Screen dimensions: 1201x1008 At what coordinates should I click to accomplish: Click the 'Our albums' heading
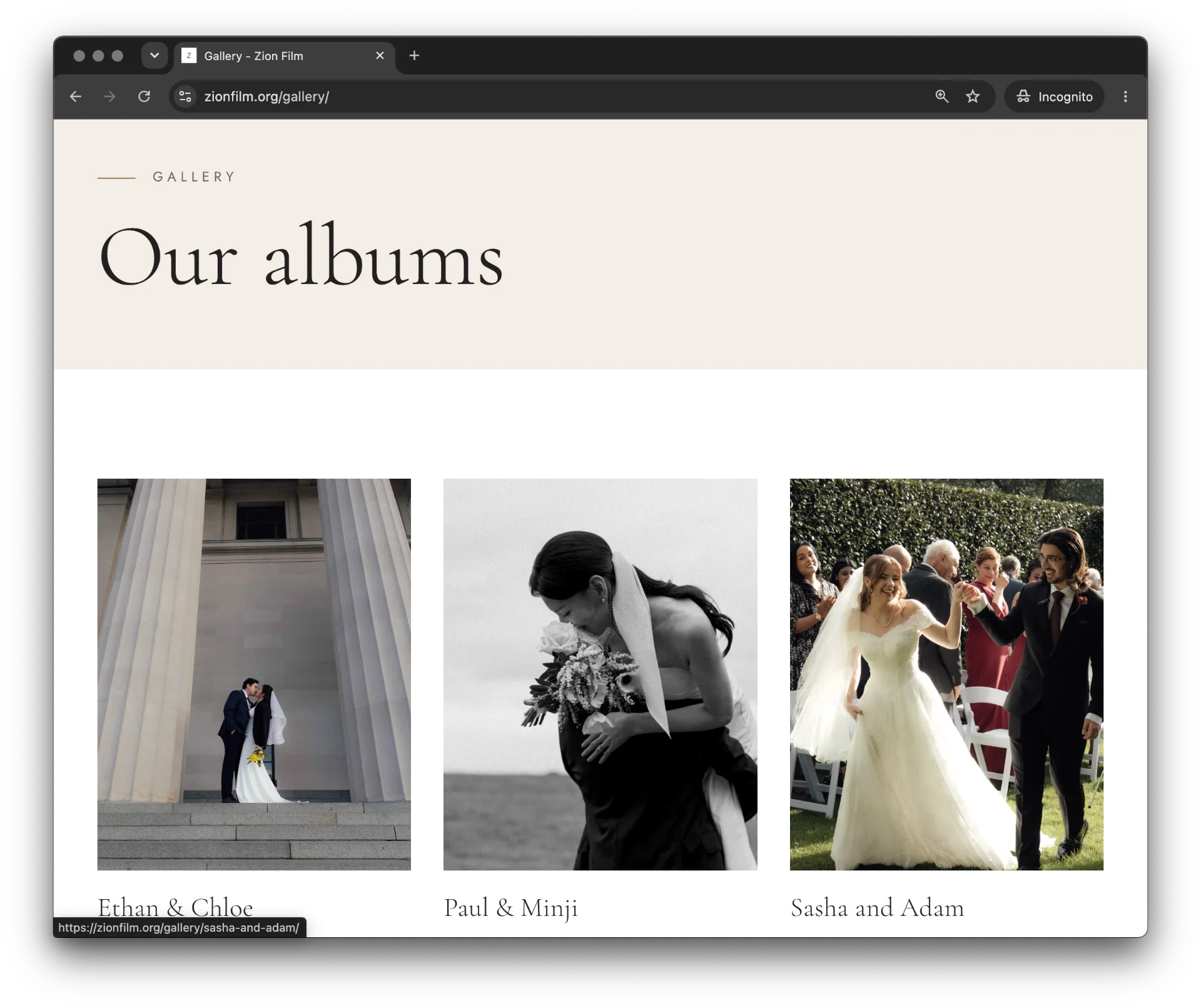tap(301, 255)
